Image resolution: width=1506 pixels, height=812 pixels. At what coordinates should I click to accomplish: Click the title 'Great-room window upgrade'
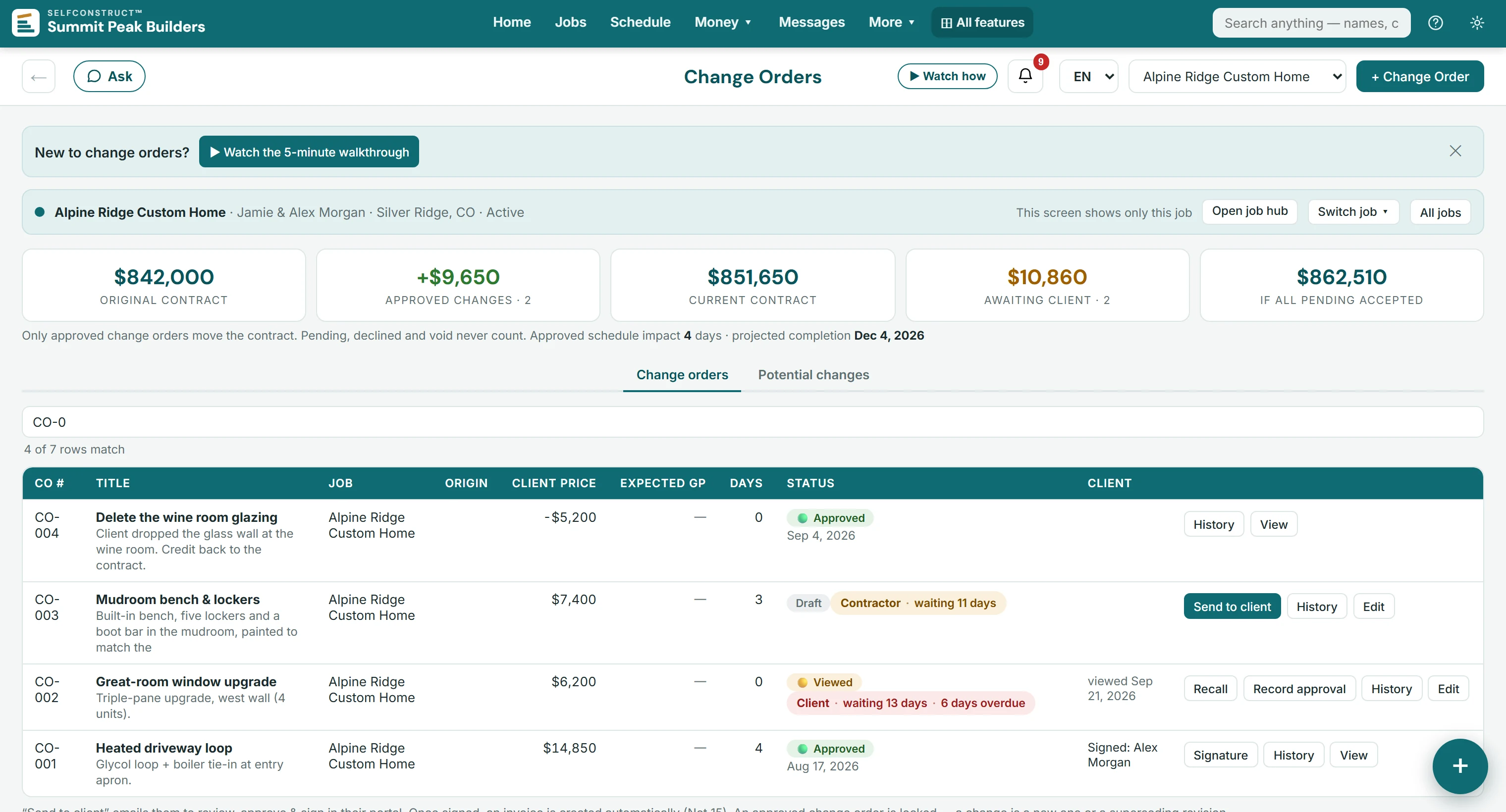coord(186,682)
